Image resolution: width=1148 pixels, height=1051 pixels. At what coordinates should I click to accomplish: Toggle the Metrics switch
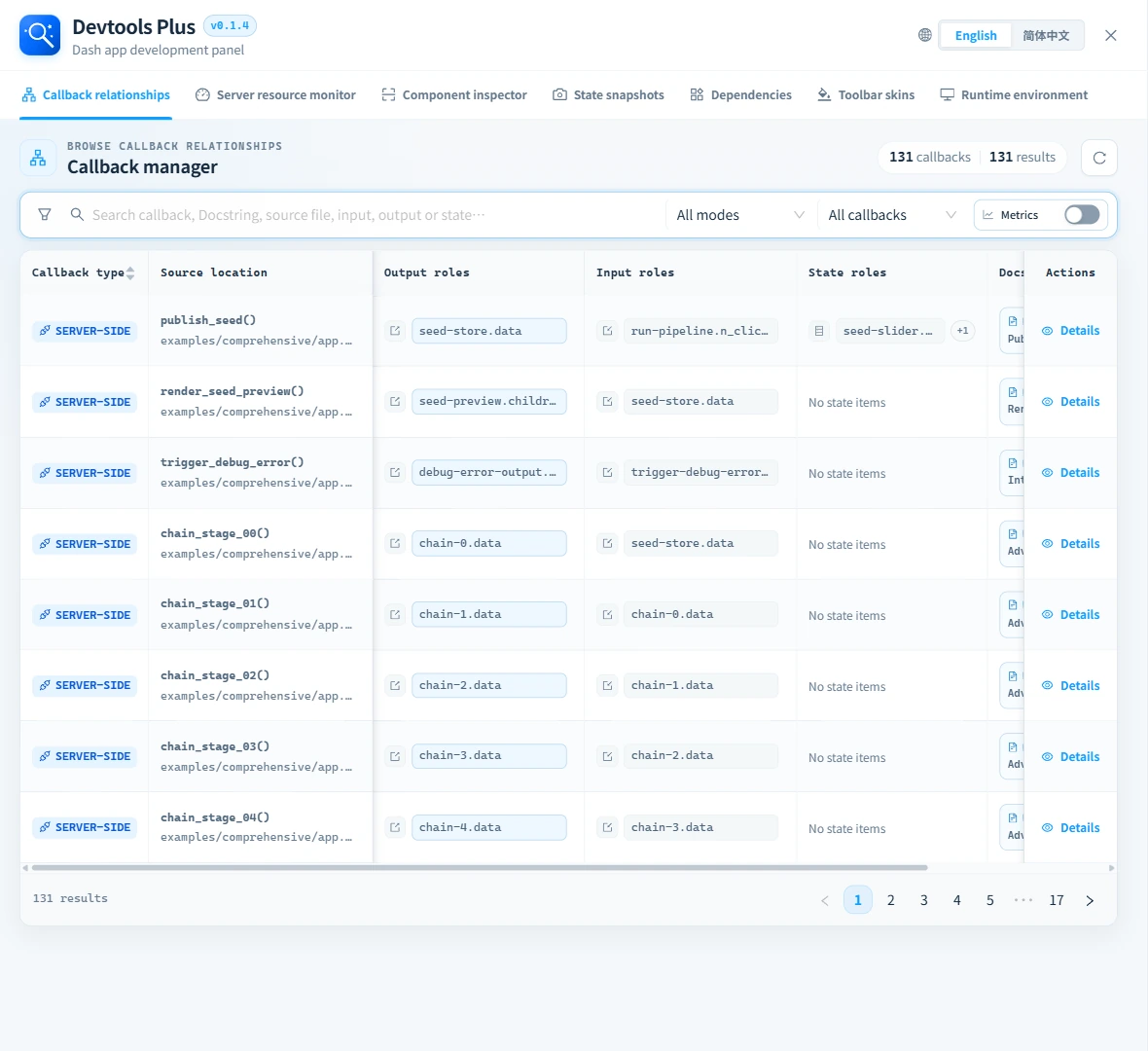(1082, 215)
